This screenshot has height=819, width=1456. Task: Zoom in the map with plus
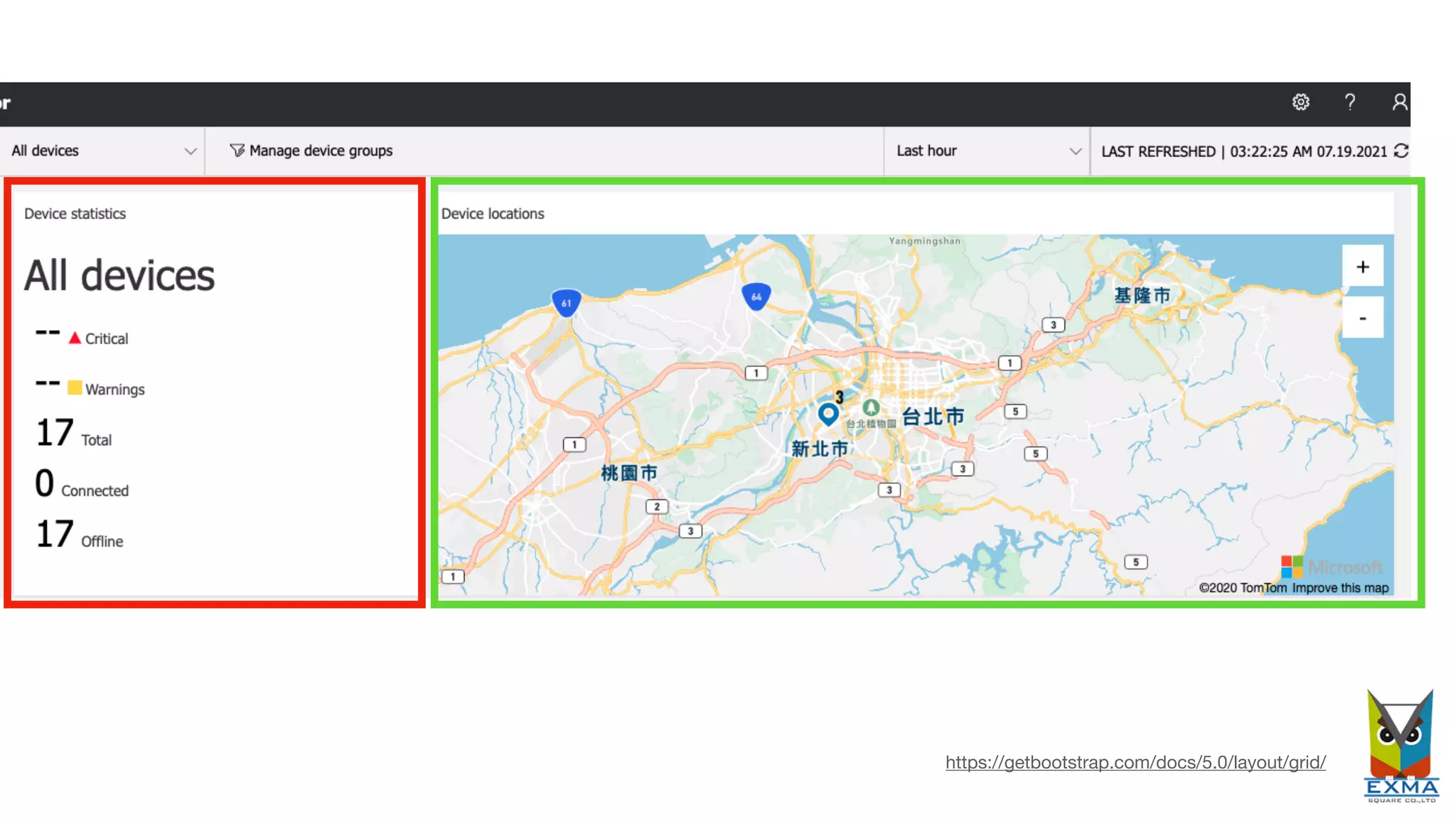click(1362, 267)
